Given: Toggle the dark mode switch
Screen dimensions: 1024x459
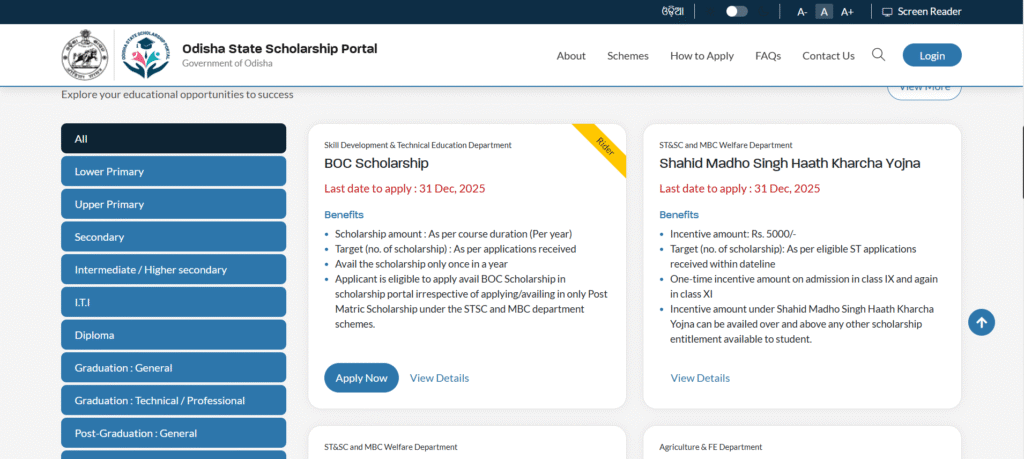Looking at the screenshot, I should tap(736, 12).
